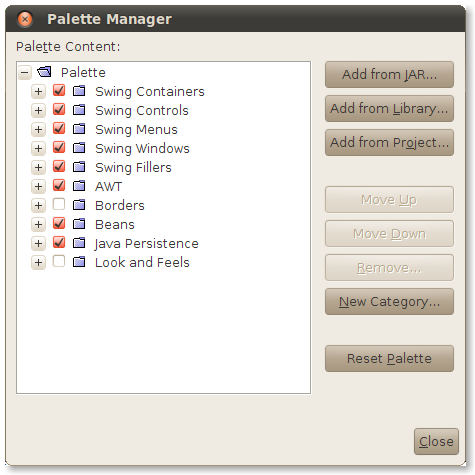Click the Palette root folder icon
The height and width of the screenshot is (475, 475).
pos(44,72)
